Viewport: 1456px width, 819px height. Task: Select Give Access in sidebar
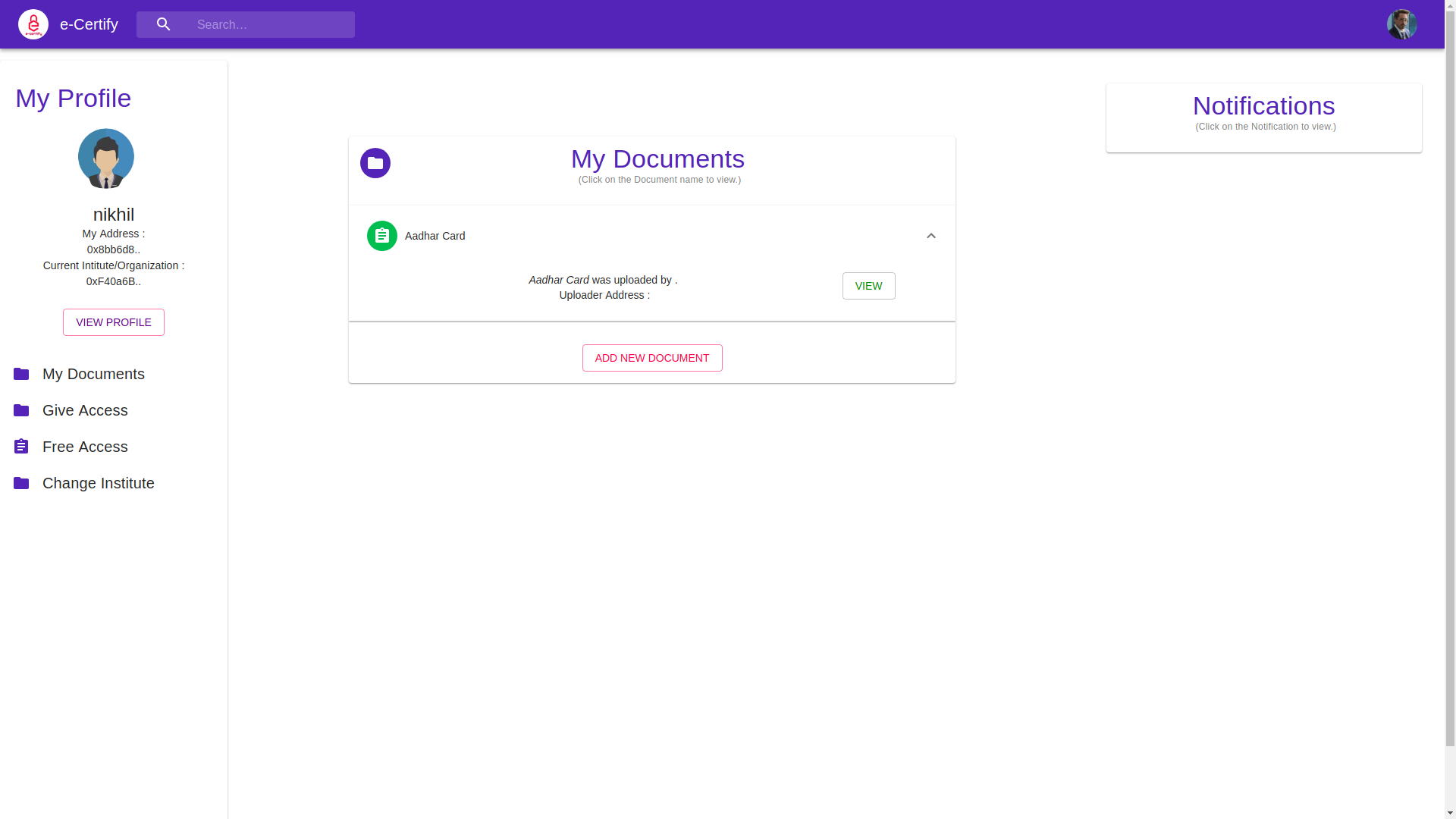pos(85,410)
